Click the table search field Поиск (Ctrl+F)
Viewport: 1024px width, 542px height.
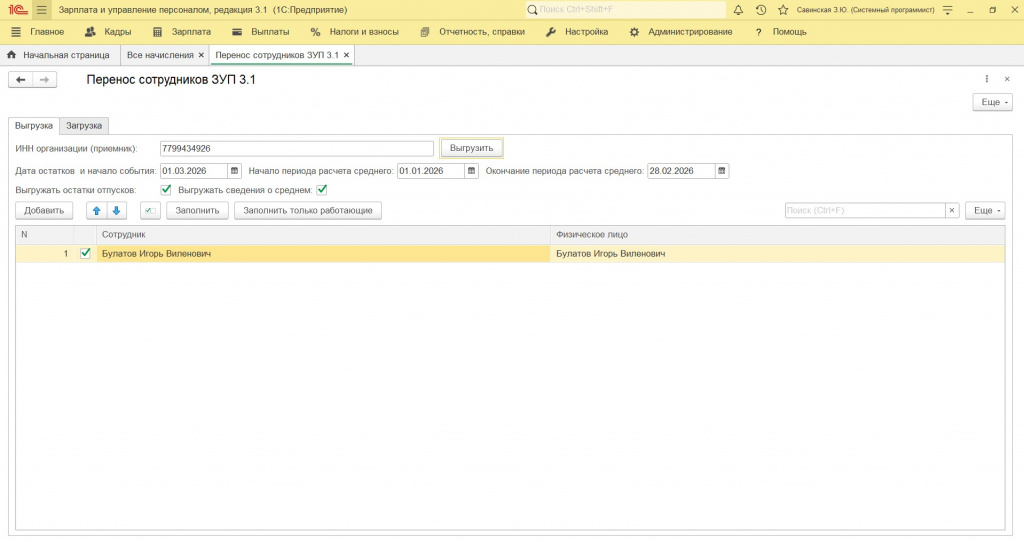[x=865, y=210]
